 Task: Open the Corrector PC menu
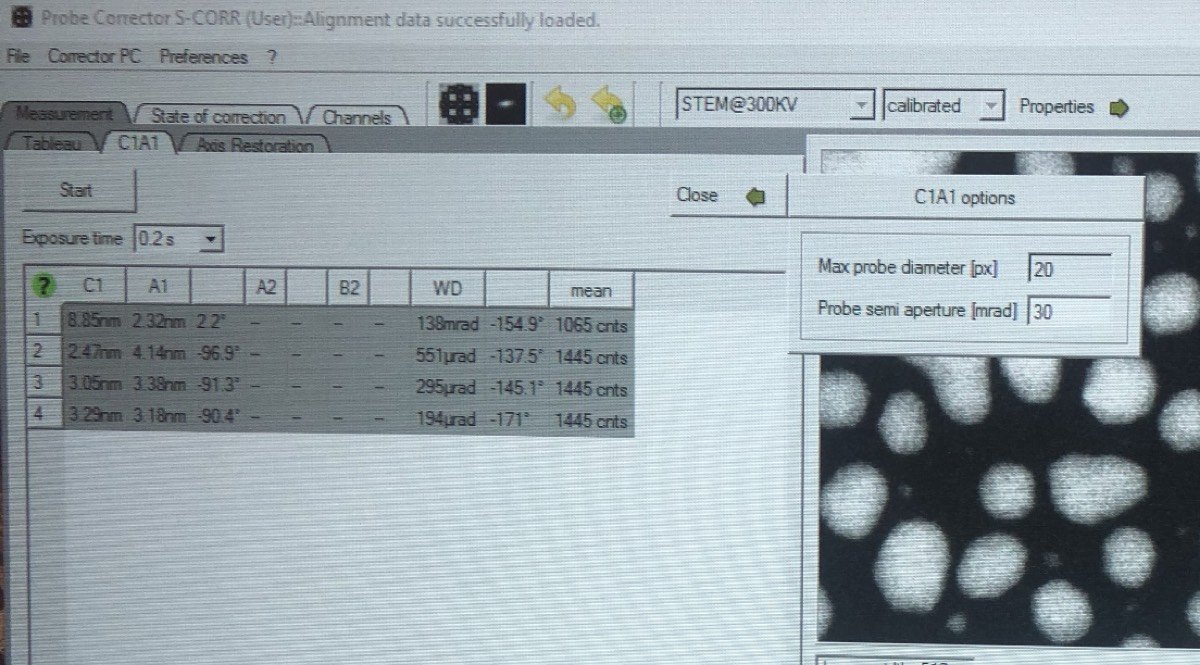[x=93, y=57]
